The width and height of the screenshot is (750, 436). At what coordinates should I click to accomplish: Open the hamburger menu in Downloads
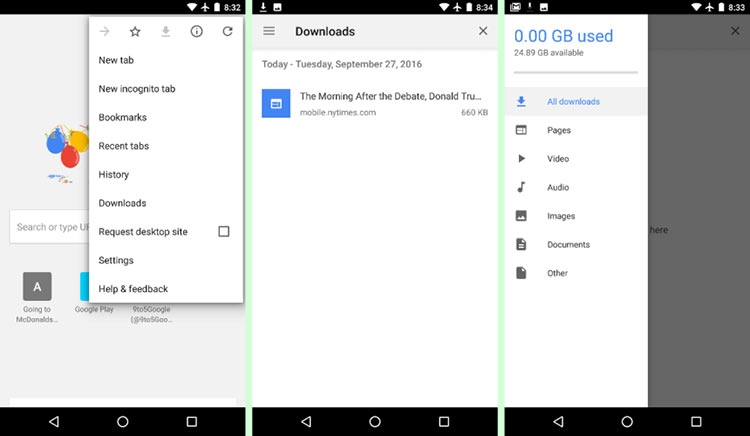coord(269,31)
